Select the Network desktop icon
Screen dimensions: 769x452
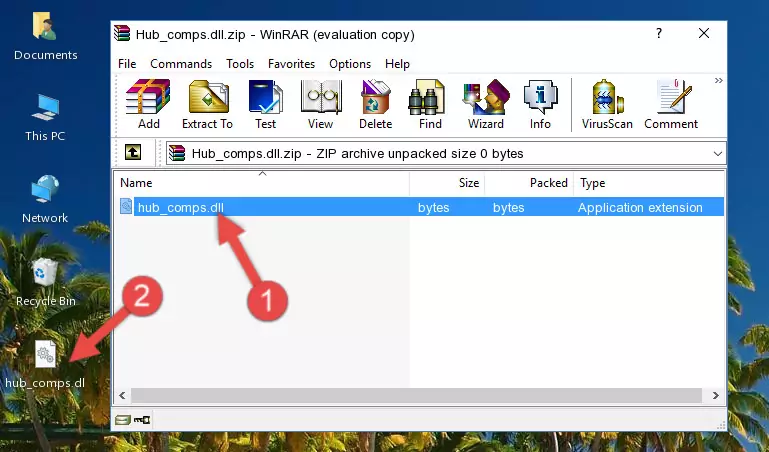45,200
